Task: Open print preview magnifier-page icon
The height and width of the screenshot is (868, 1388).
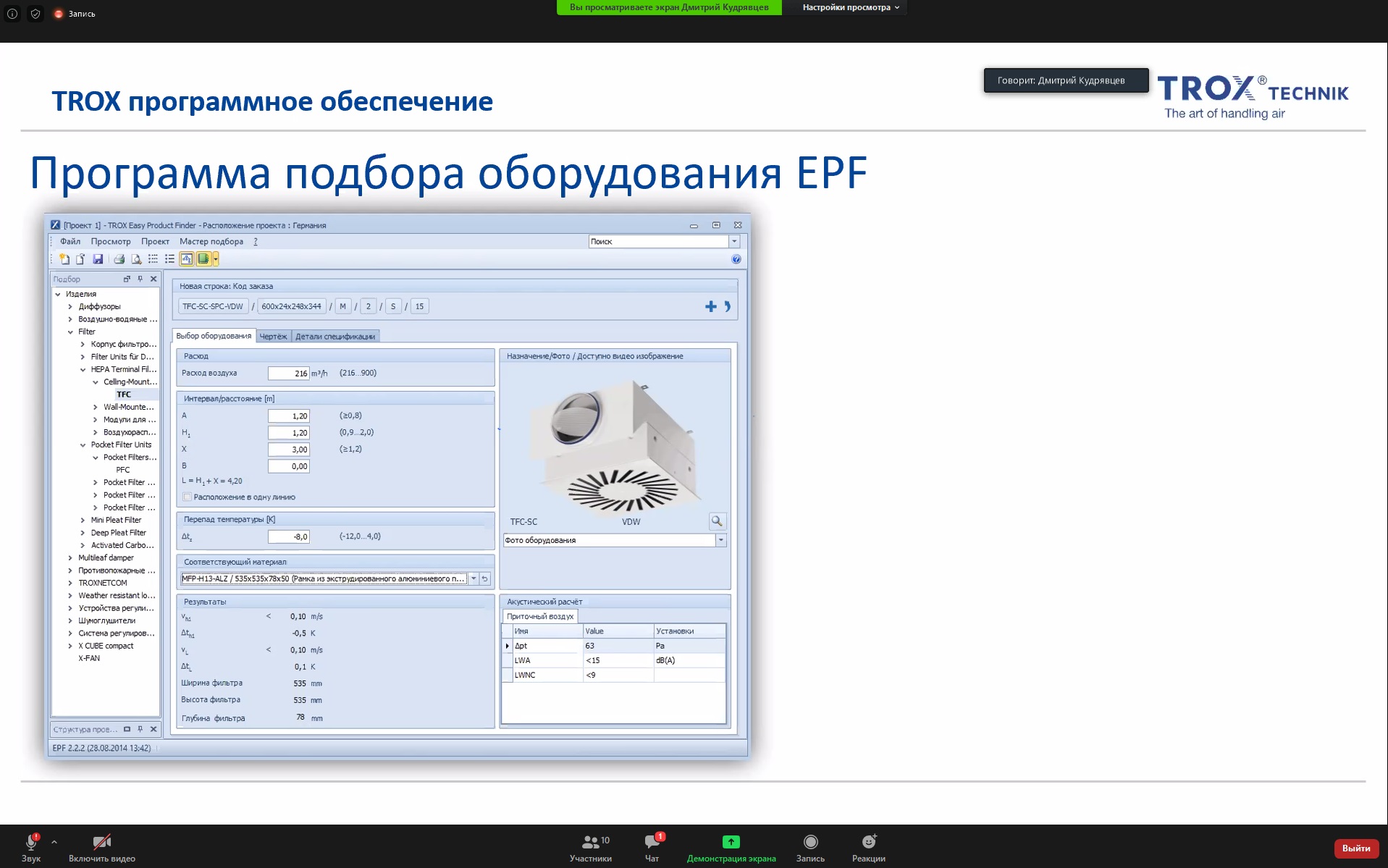Action: (x=136, y=259)
